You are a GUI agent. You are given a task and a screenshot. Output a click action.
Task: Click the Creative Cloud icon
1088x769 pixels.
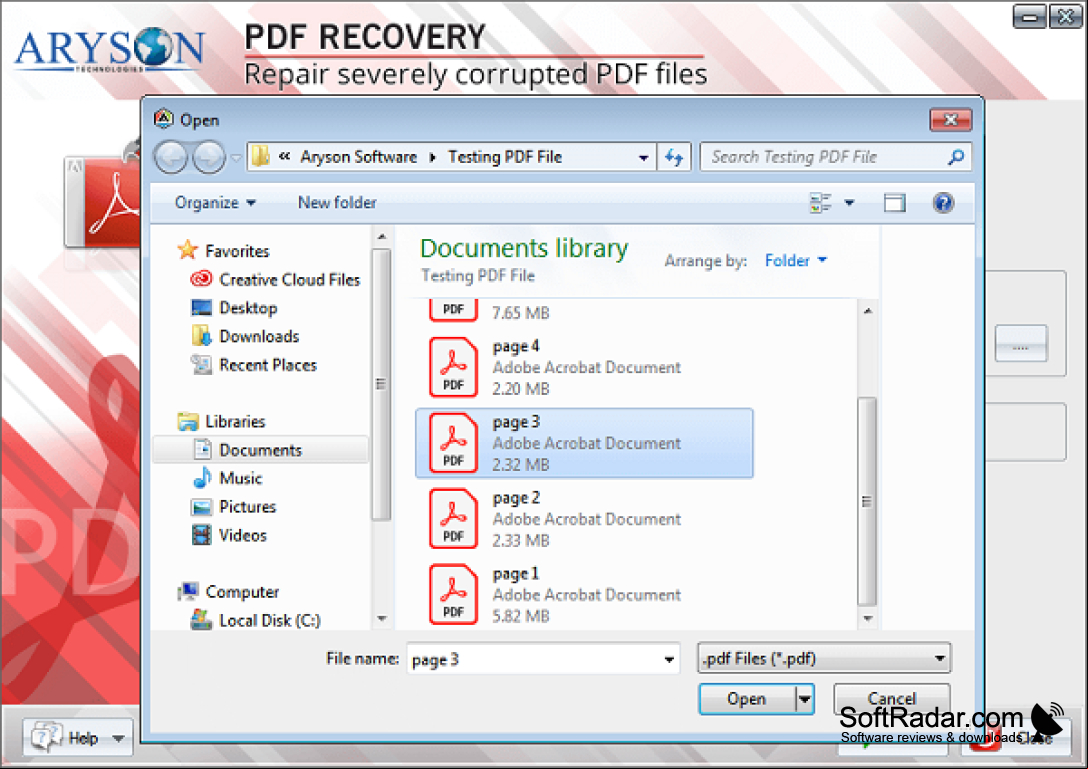(201, 279)
